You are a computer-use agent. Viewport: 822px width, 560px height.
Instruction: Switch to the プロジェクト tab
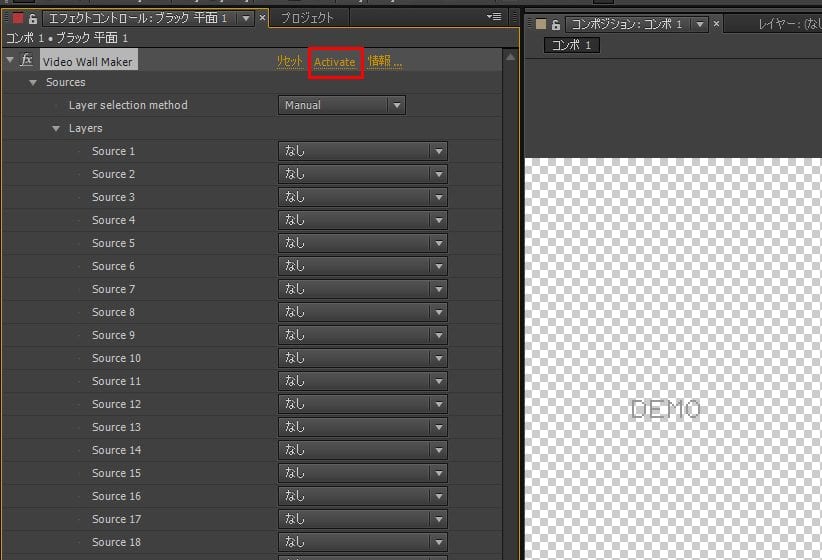(x=307, y=18)
